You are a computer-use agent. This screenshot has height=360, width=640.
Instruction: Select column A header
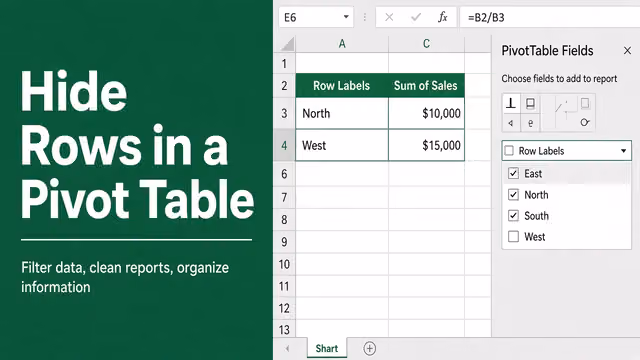pyautogui.click(x=342, y=44)
